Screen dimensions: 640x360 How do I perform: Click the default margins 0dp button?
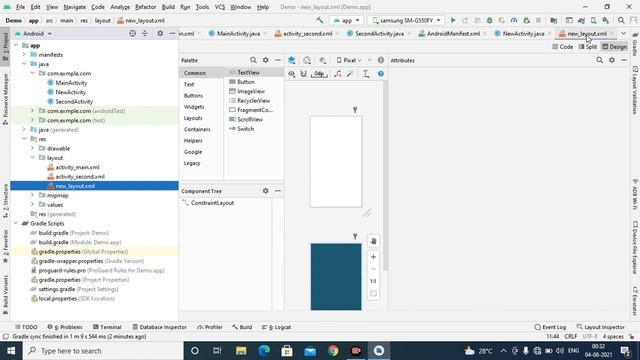319,74
